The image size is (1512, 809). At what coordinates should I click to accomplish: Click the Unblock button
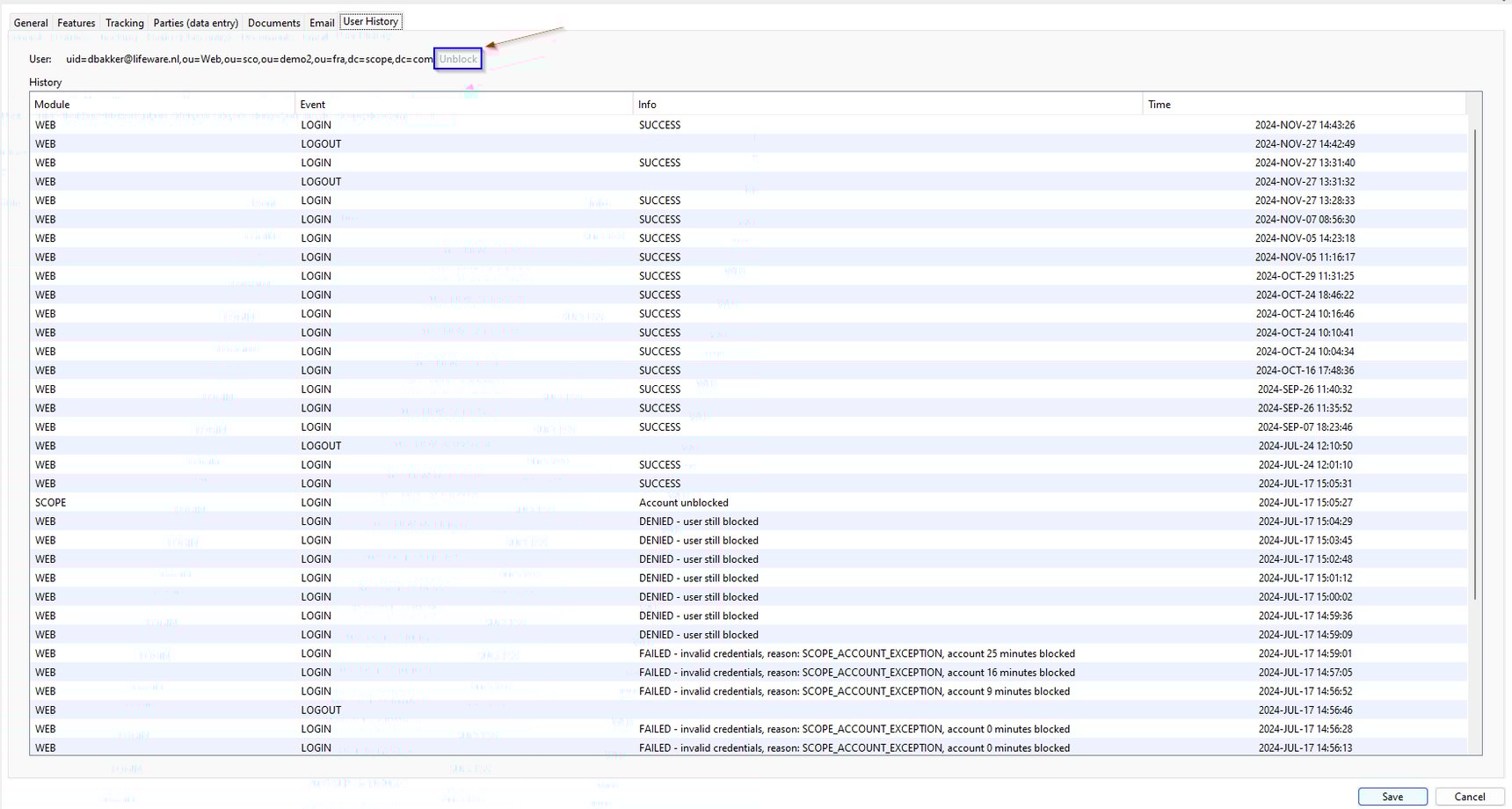[458, 58]
